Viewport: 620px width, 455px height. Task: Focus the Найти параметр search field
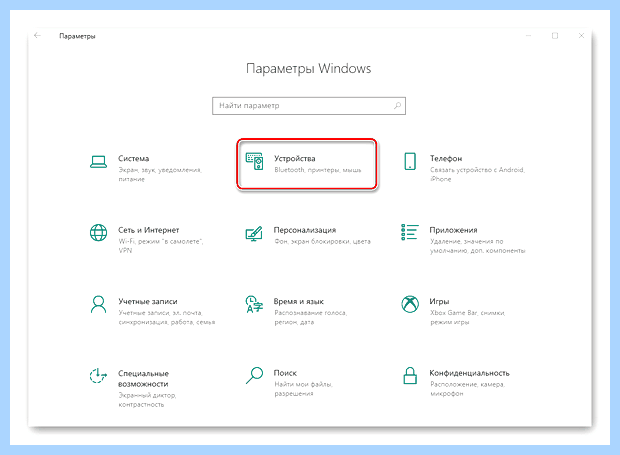click(x=309, y=106)
